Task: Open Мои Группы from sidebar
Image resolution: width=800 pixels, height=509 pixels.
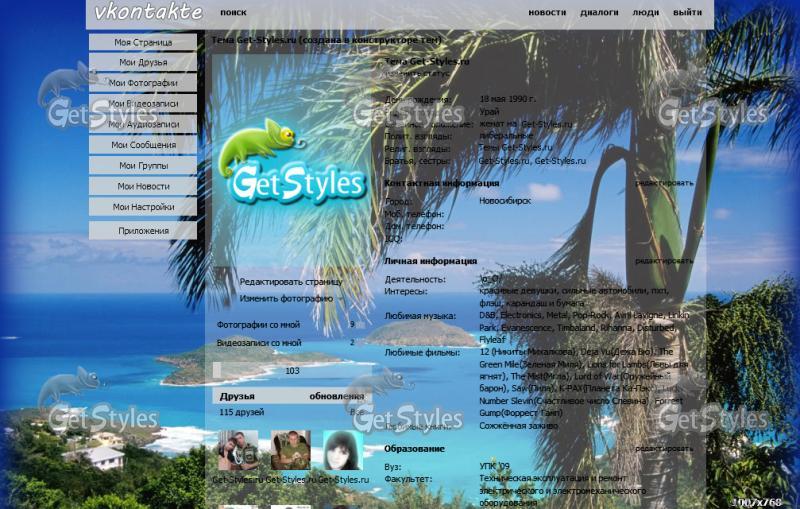Action: [143, 166]
